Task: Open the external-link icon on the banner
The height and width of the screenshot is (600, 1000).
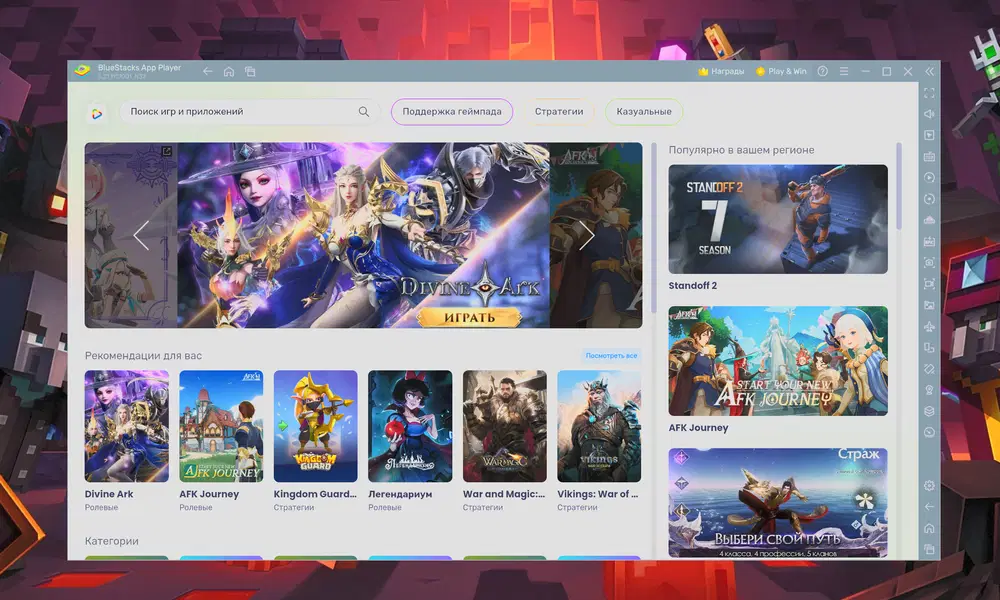Action: (x=166, y=151)
